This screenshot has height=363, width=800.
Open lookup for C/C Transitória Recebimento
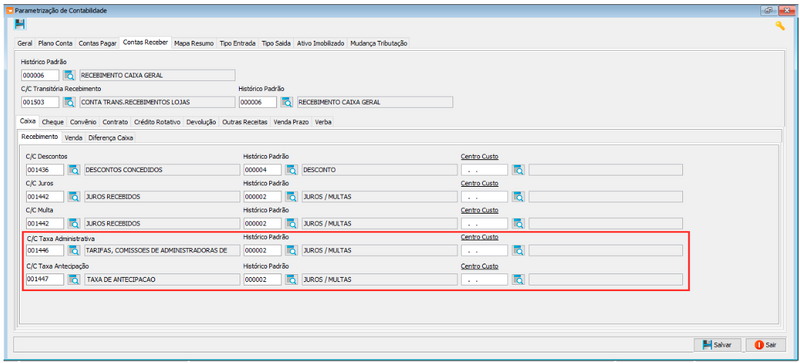pos(69,102)
